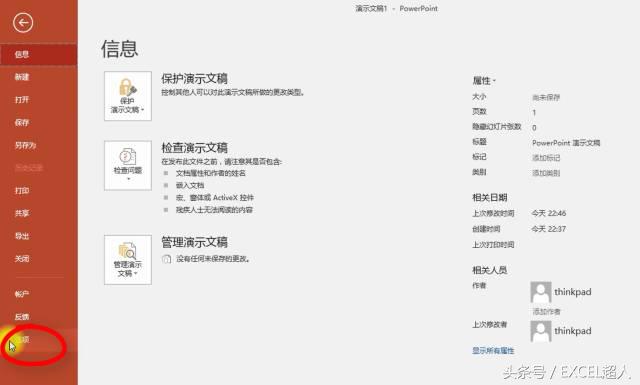Click the author name thinkpad under 作者

(573, 292)
